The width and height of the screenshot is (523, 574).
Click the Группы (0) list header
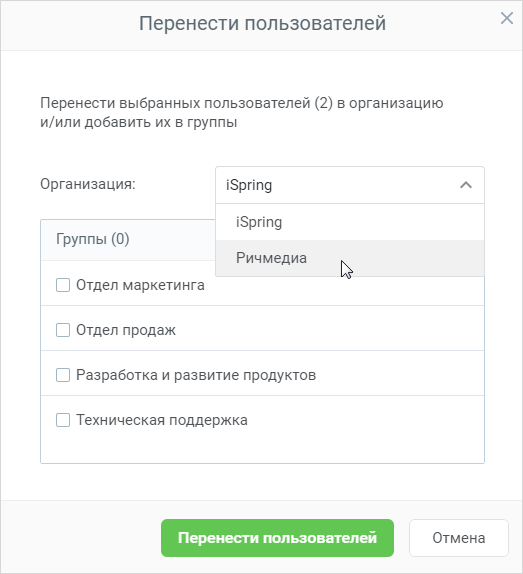tap(93, 239)
